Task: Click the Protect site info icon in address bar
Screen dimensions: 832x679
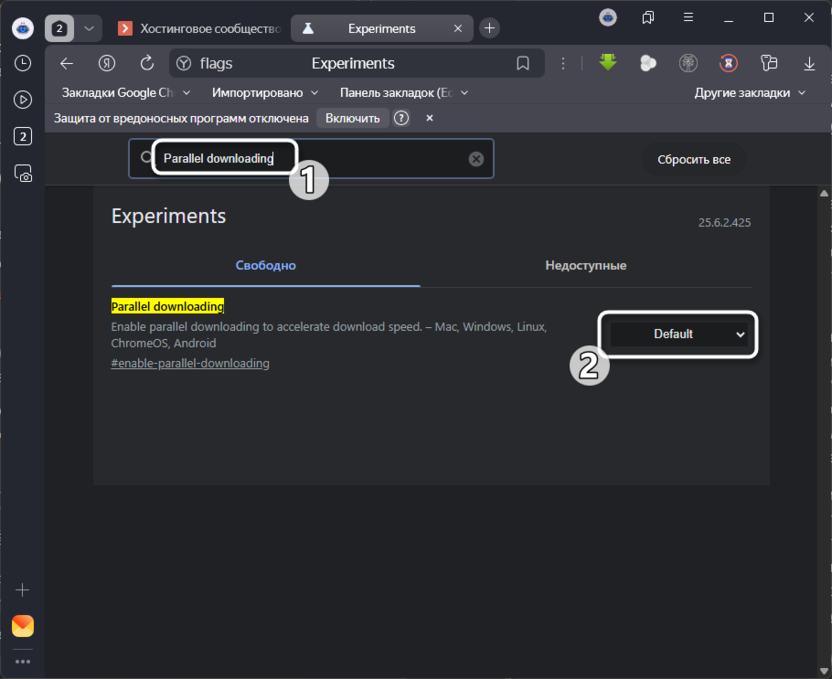Action: [184, 64]
